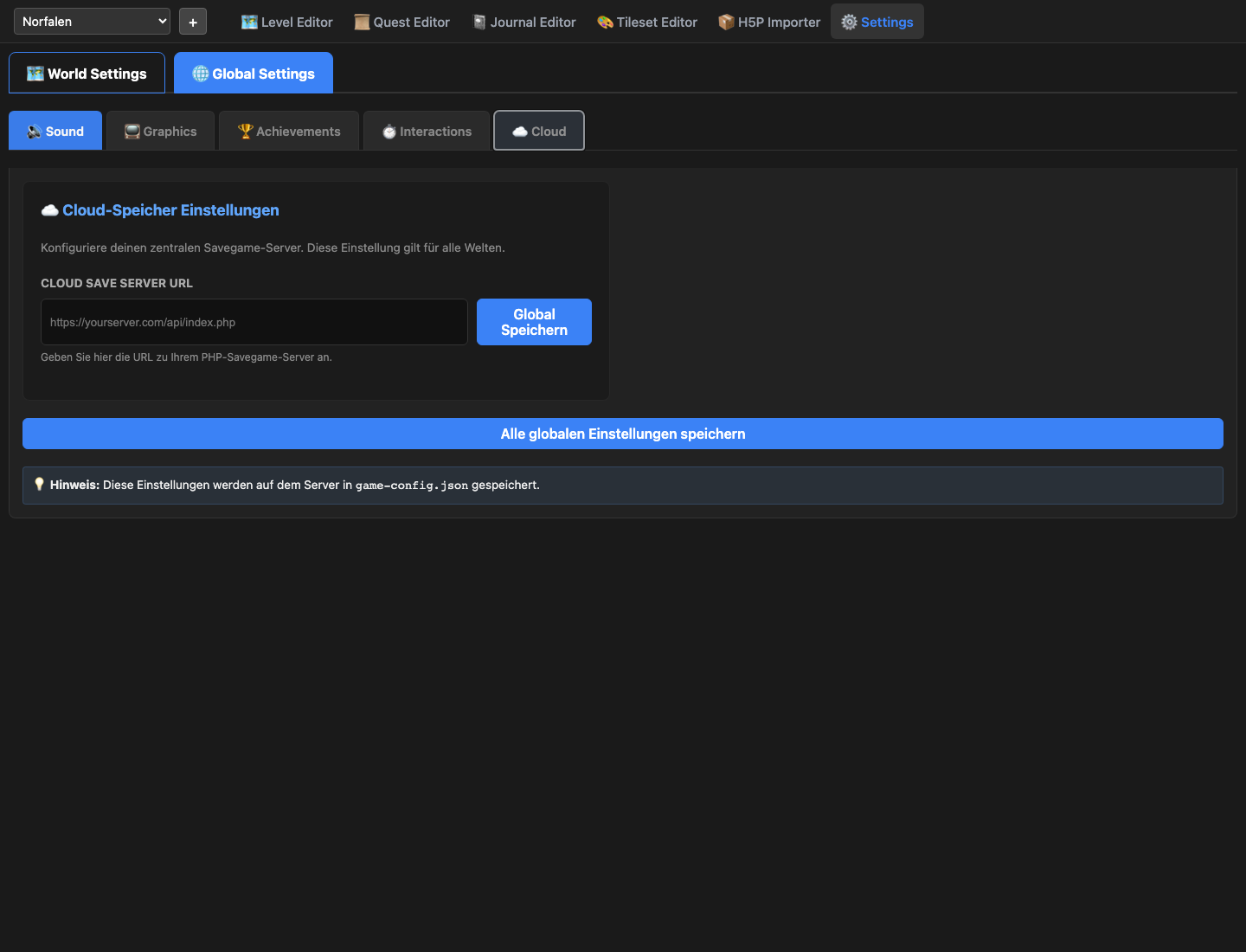The height and width of the screenshot is (952, 1246).
Task: Click the Journal Editor notebook icon
Action: coord(479,23)
